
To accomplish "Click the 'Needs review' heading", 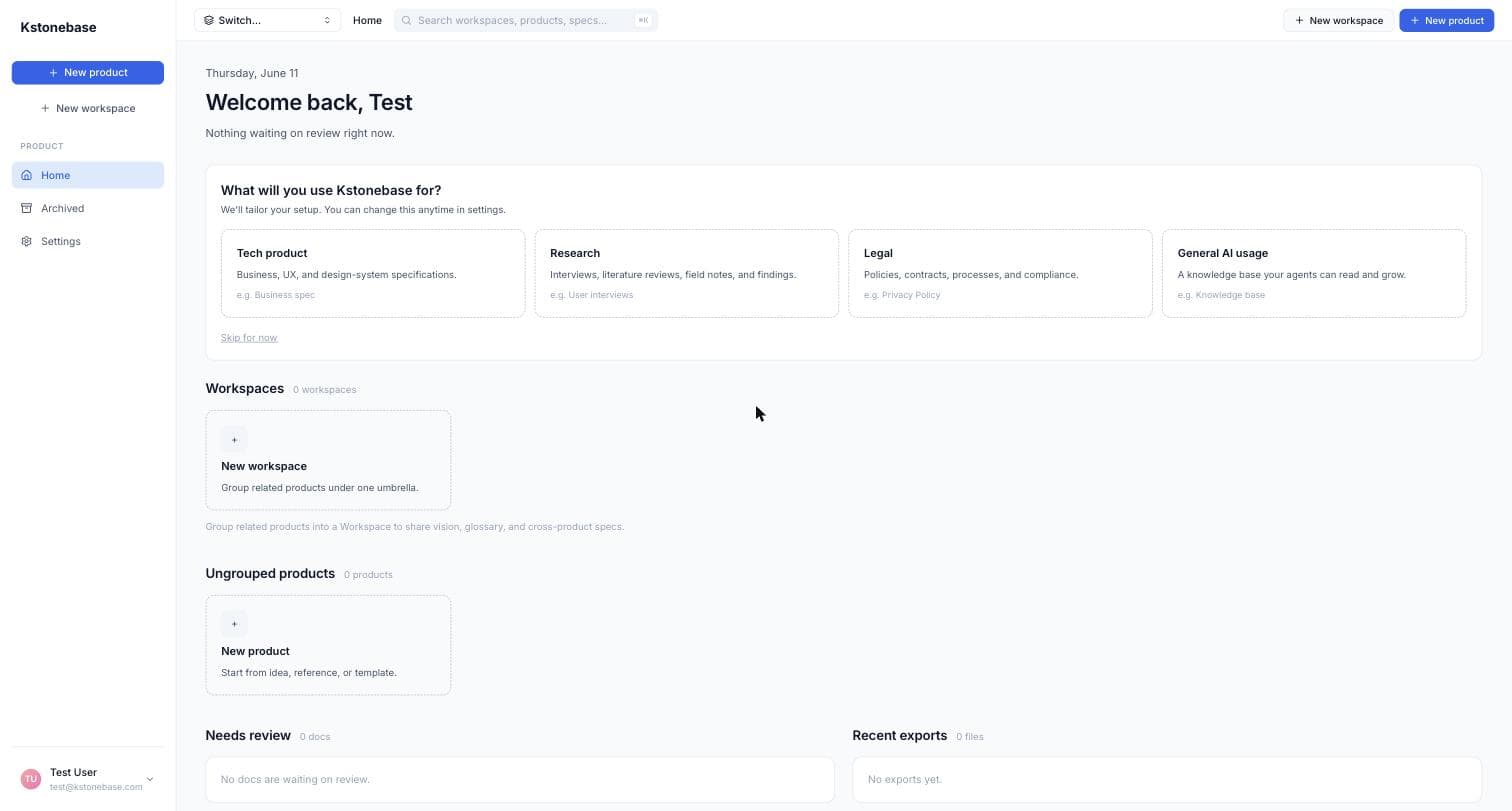I will [x=248, y=735].
